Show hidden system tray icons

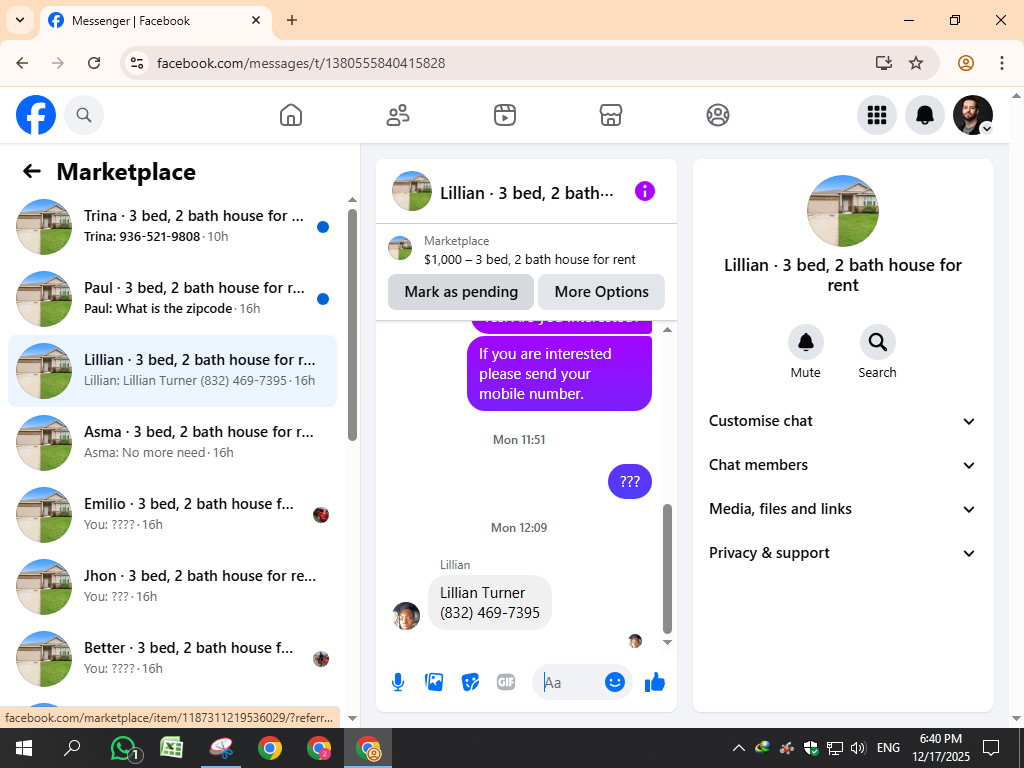pyautogui.click(x=738, y=748)
